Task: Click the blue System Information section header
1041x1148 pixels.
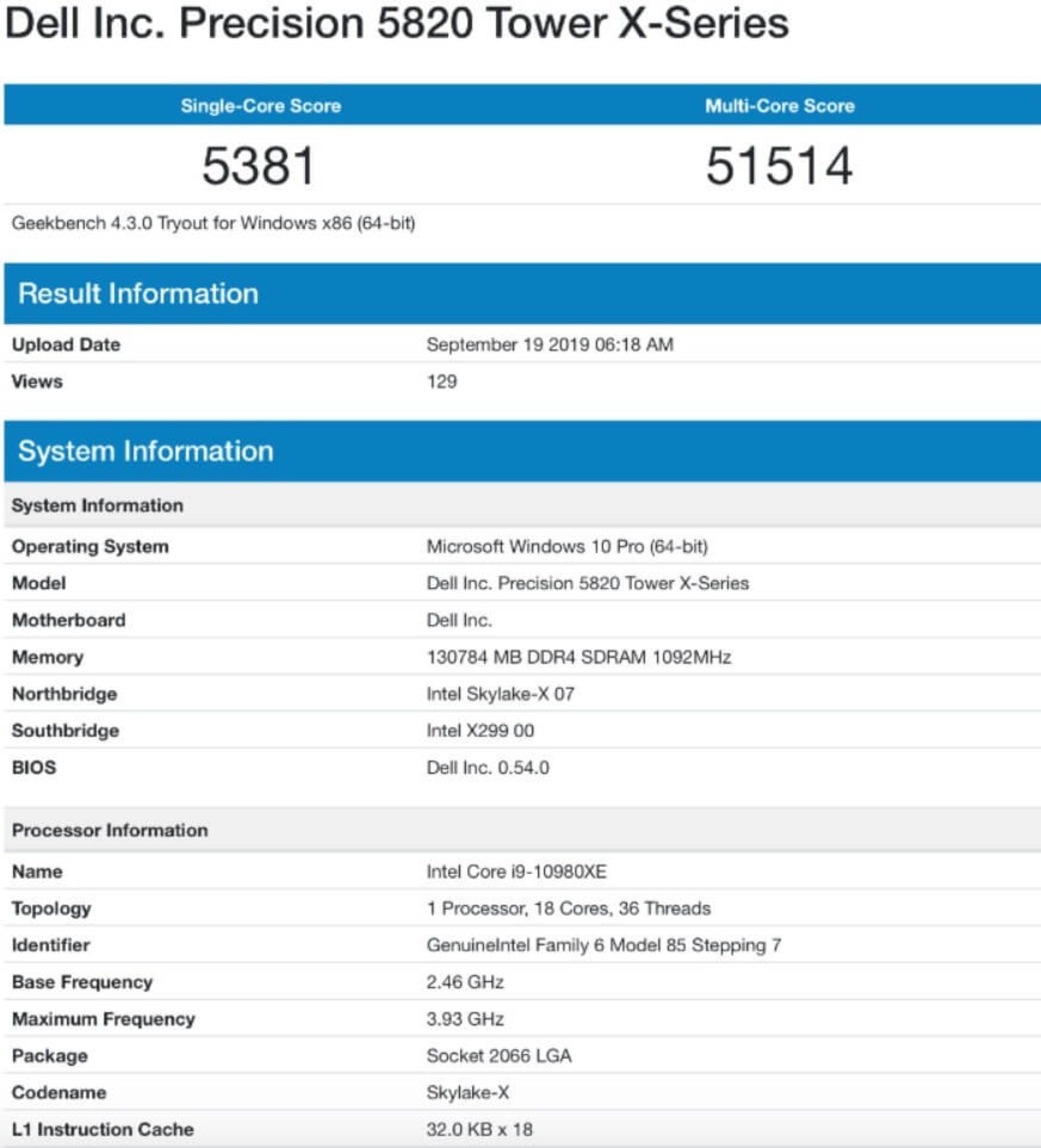Action: (x=522, y=452)
